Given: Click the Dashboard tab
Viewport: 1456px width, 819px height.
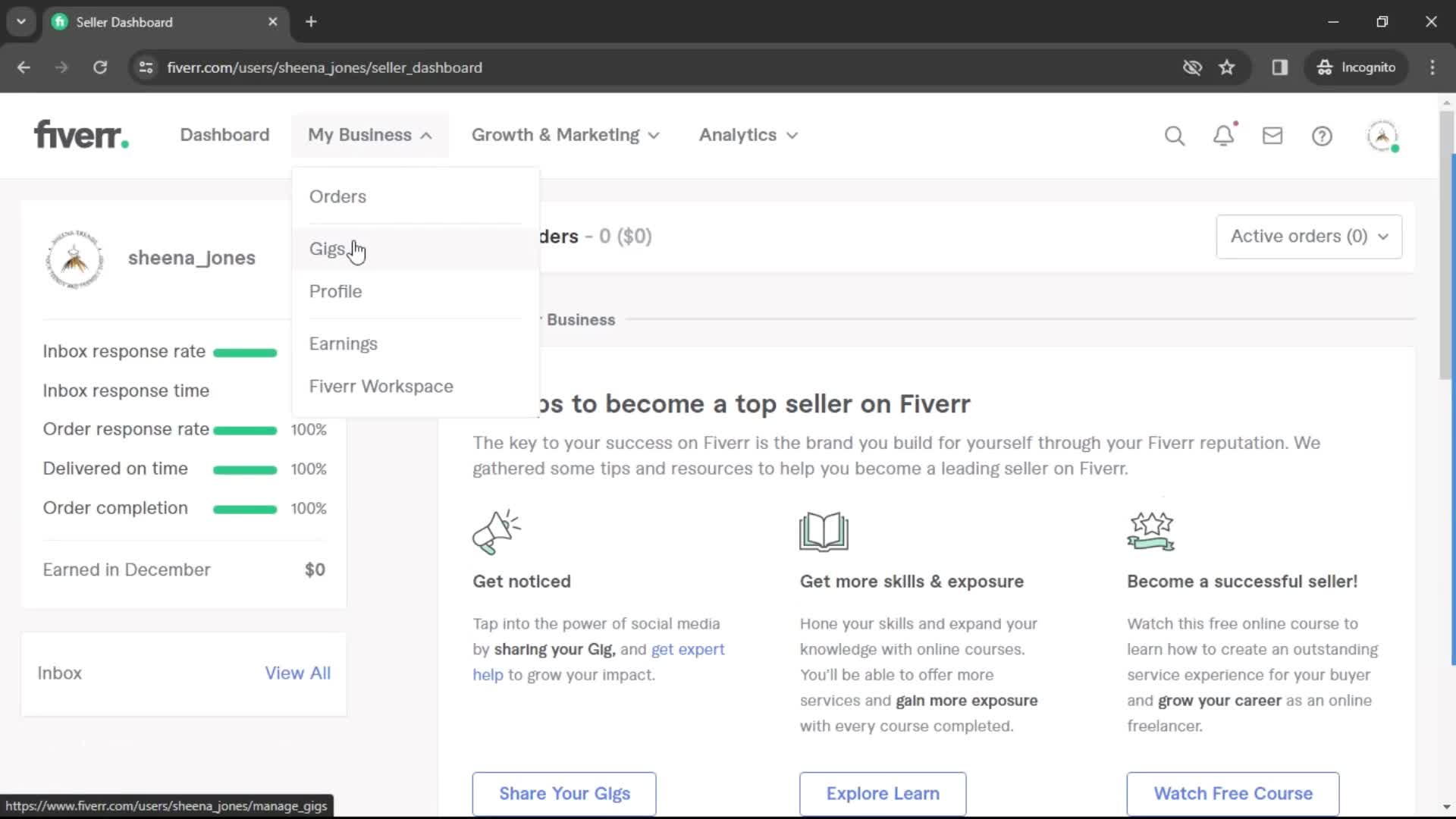Looking at the screenshot, I should [x=225, y=135].
